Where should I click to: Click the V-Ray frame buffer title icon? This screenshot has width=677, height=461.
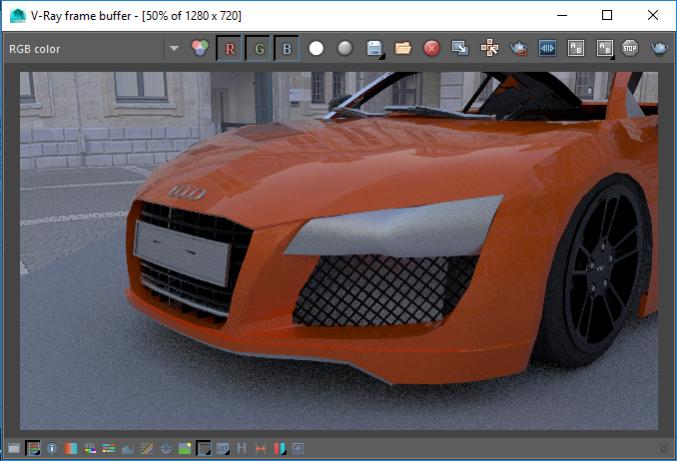click(x=17, y=16)
